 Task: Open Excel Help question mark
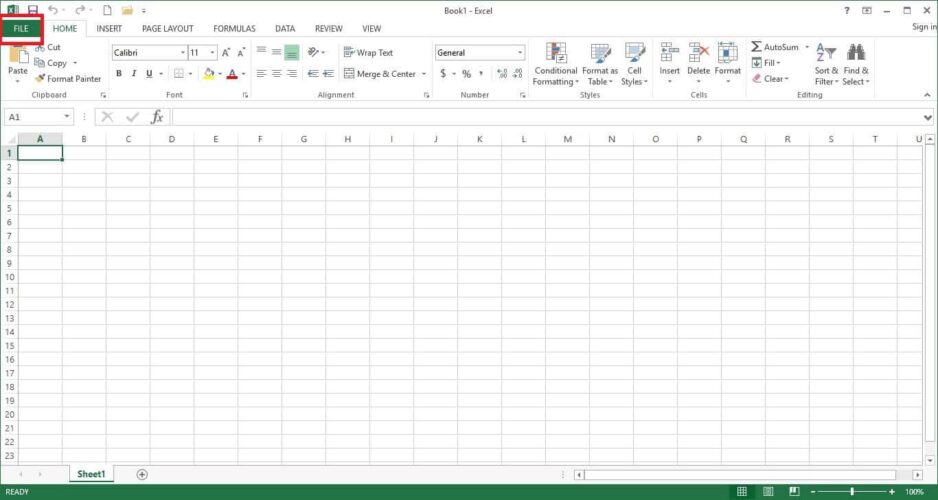846,10
